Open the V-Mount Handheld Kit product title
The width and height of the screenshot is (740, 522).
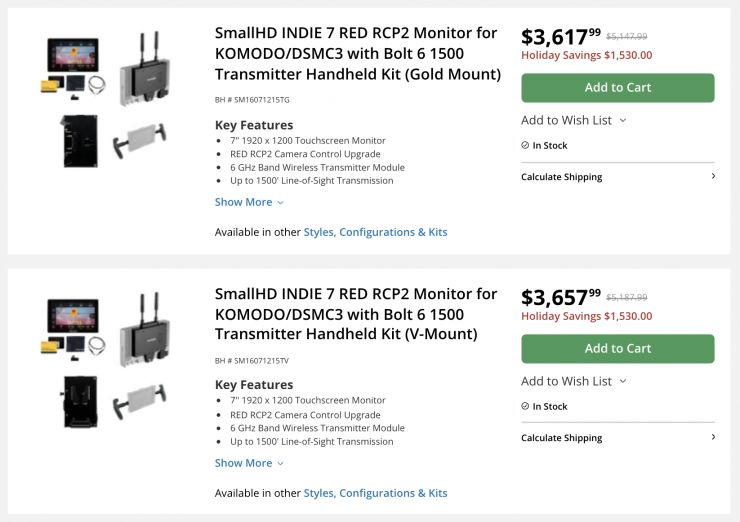coord(355,314)
